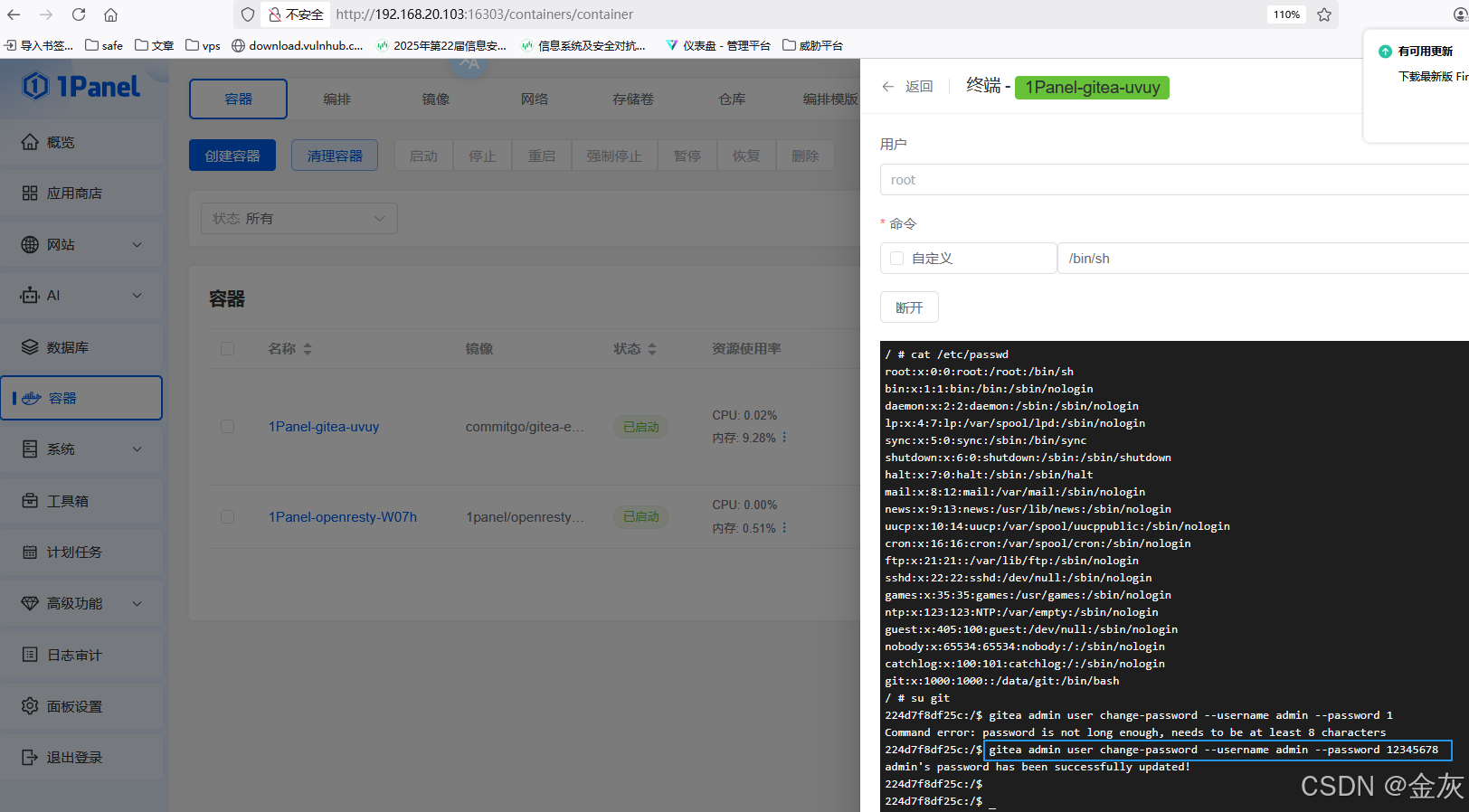The height and width of the screenshot is (812, 1469).
Task: Open the 状态 所有 status filter dropdown
Action: [x=299, y=218]
